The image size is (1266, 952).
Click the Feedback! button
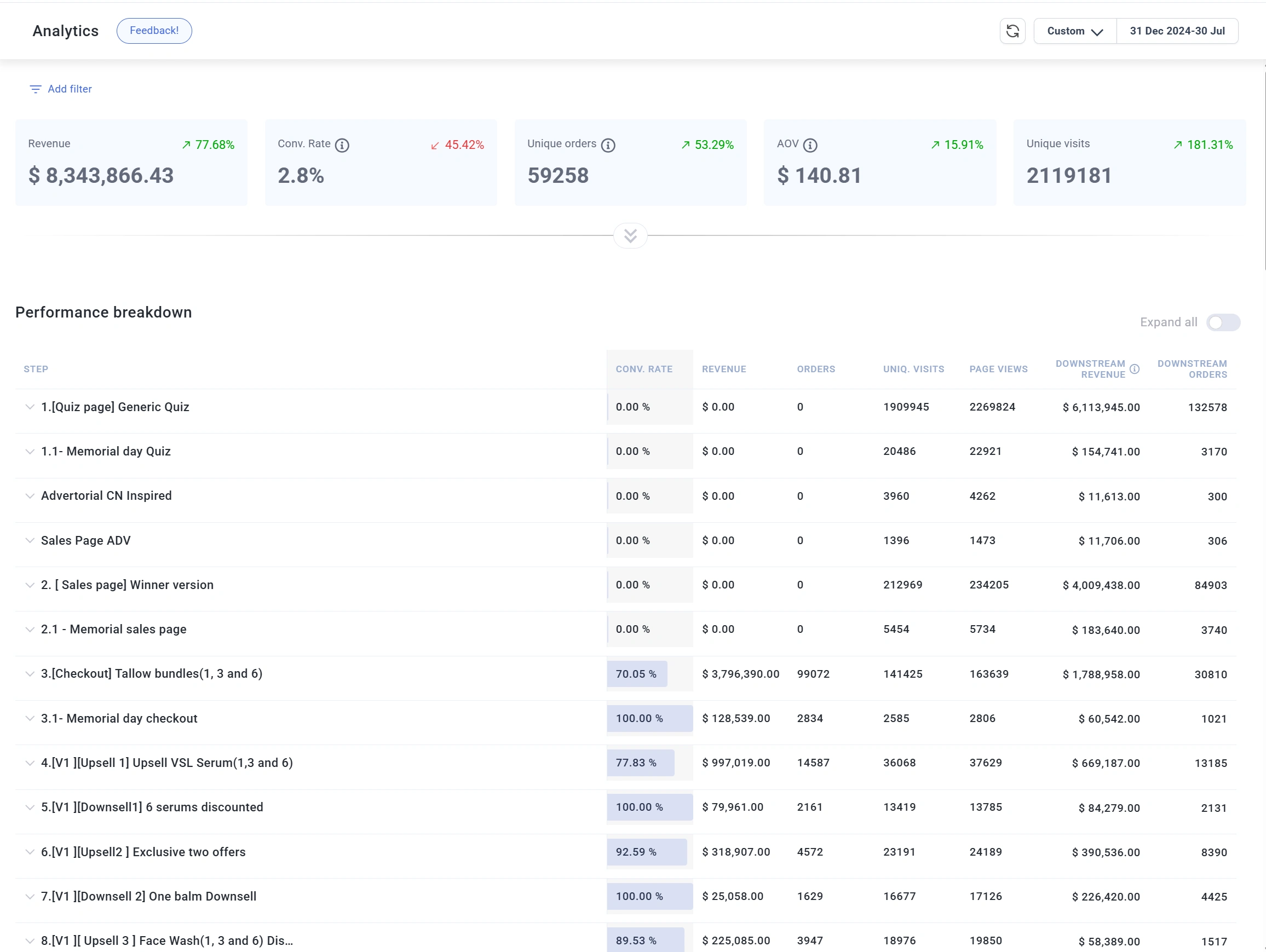154,31
